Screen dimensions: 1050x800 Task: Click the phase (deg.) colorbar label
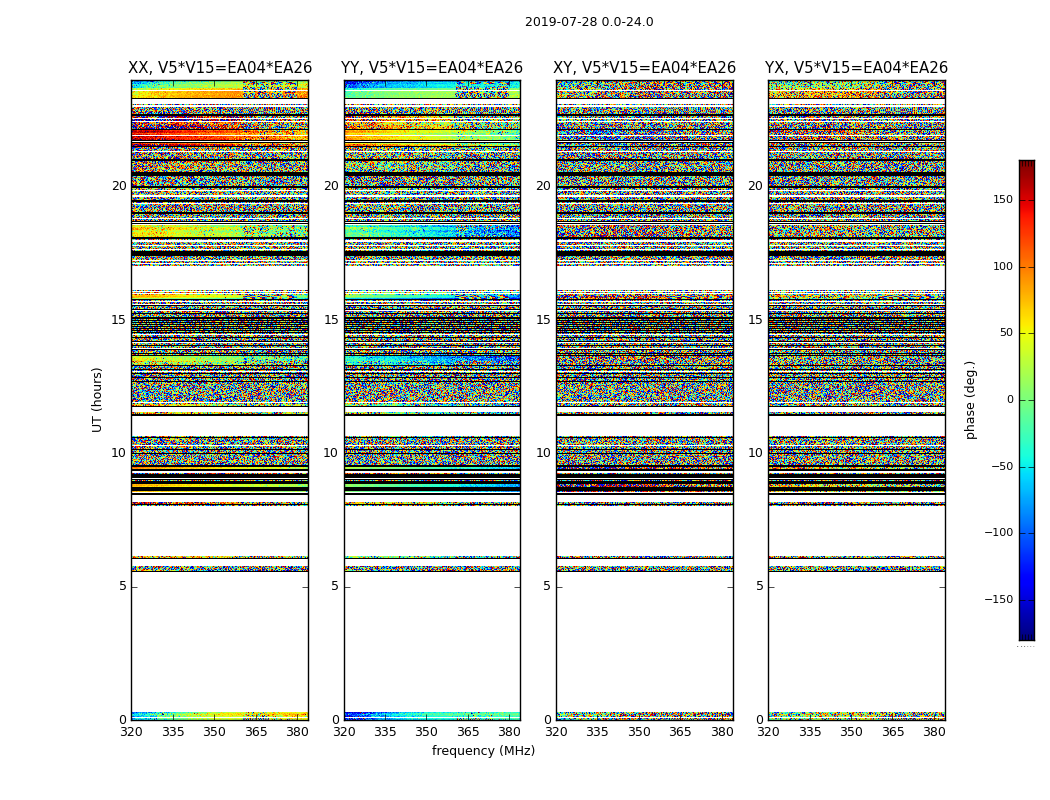tap(970, 400)
